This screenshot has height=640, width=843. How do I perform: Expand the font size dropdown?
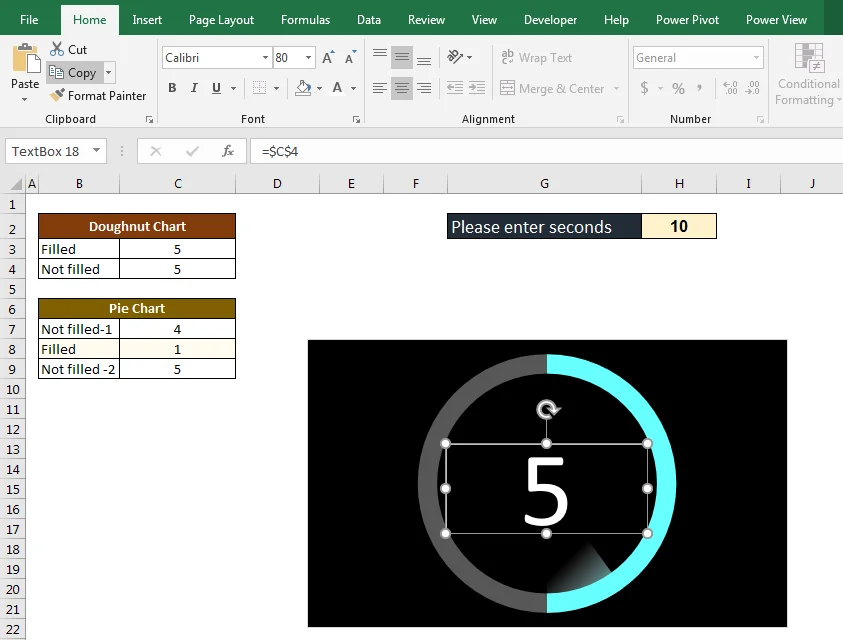coord(309,58)
